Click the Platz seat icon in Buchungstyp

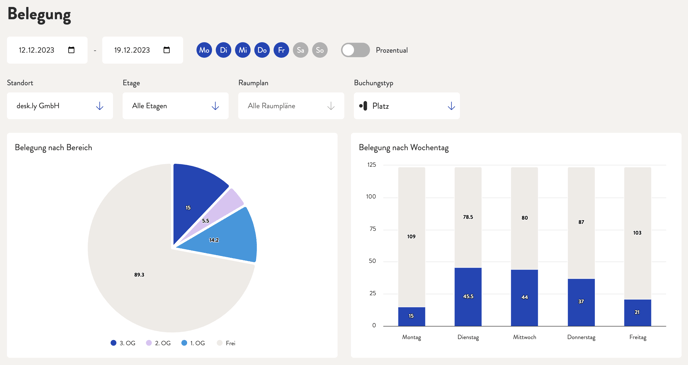point(363,106)
